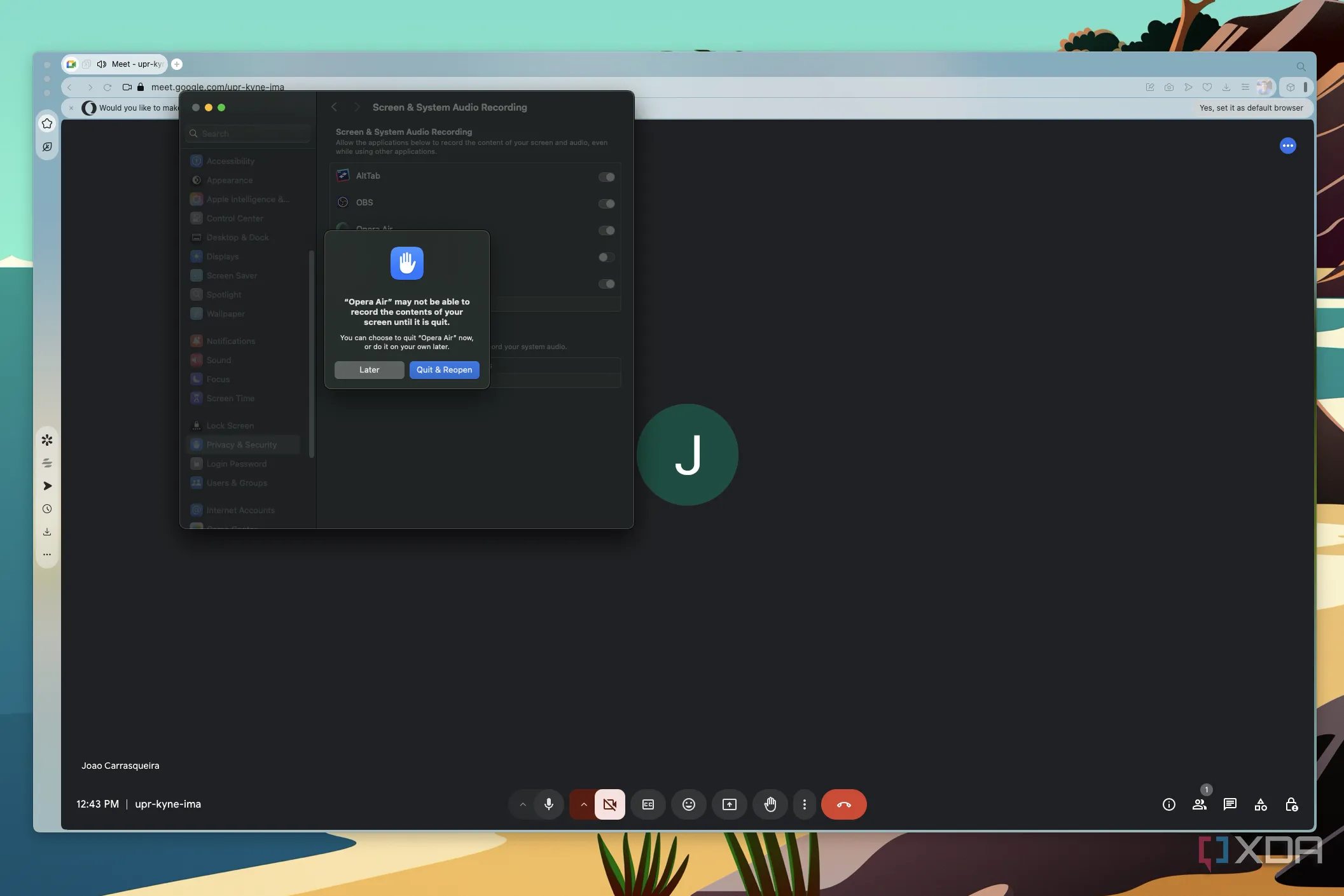
Task: Open Opera easy setup menu icon
Action: click(x=1245, y=87)
